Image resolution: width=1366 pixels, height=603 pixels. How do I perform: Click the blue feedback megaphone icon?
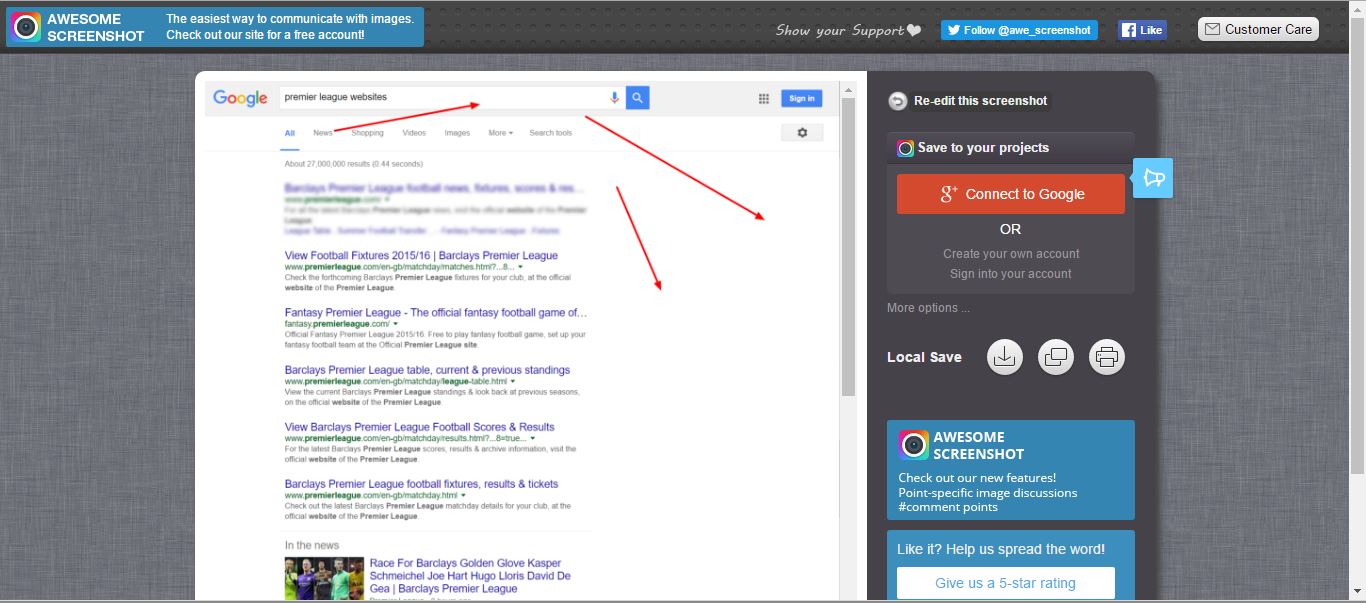coord(1153,178)
